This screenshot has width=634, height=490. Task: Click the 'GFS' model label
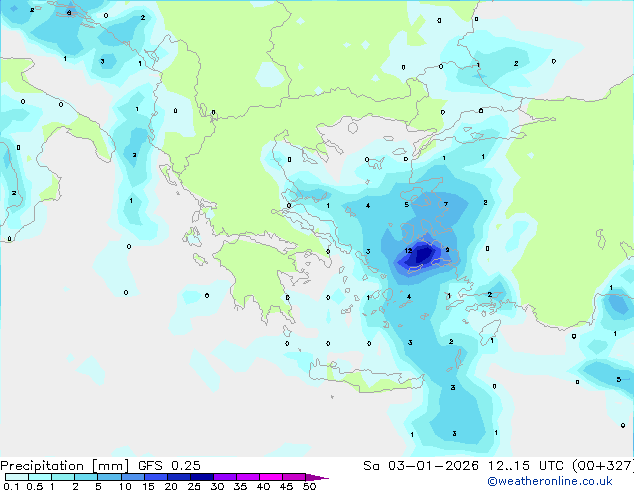[x=150, y=466]
